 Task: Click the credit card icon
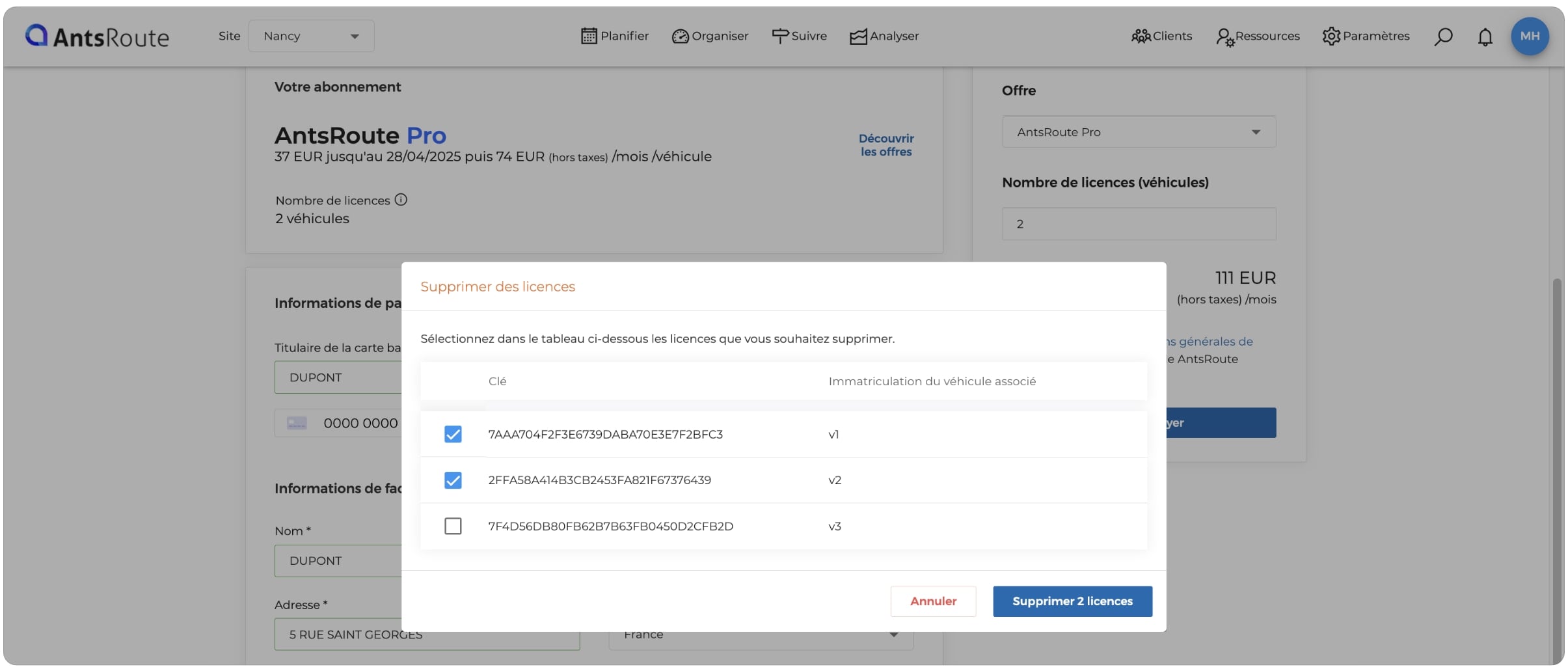click(297, 423)
